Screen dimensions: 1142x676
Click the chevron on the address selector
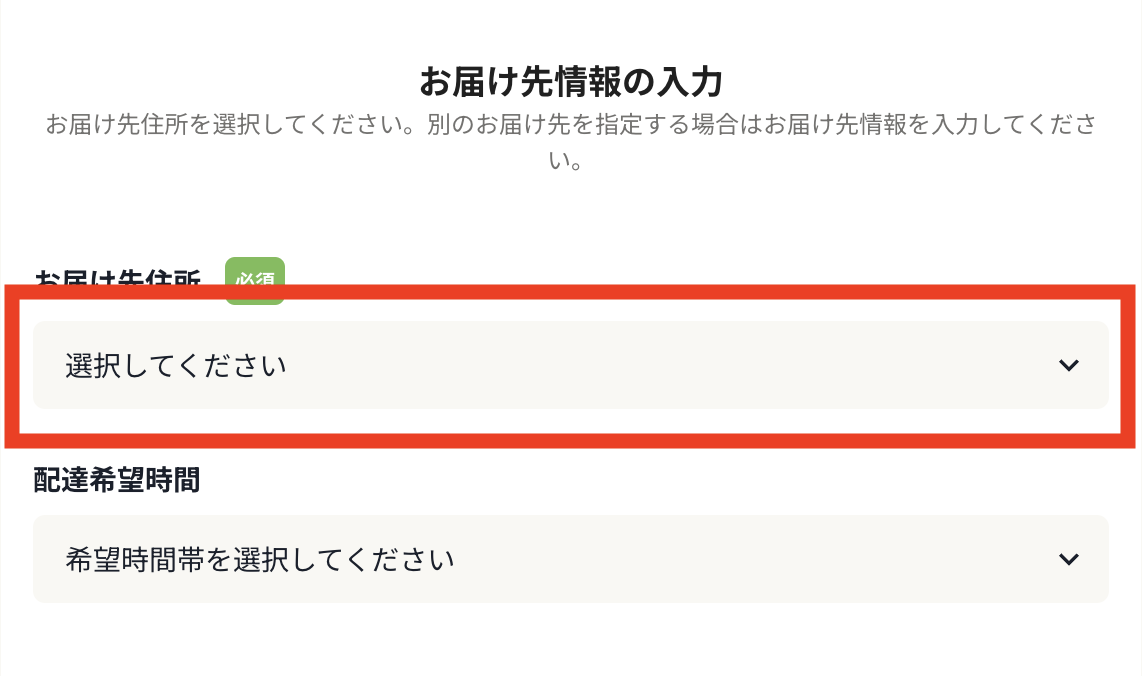pyautogui.click(x=1069, y=366)
